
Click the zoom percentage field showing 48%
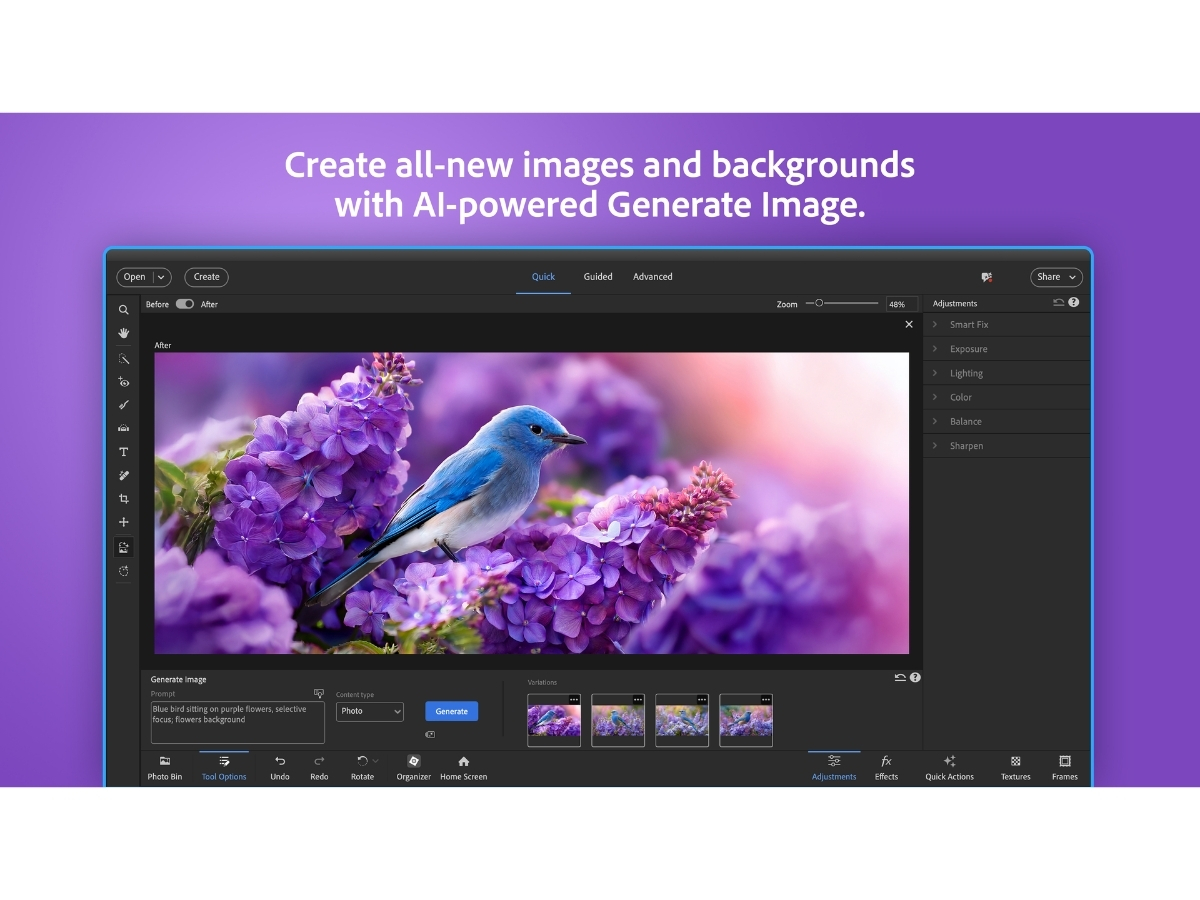click(901, 304)
